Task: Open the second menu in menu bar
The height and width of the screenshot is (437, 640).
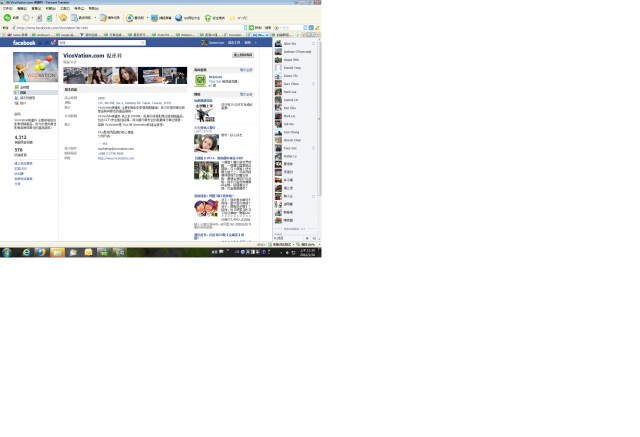Action: 22,8
